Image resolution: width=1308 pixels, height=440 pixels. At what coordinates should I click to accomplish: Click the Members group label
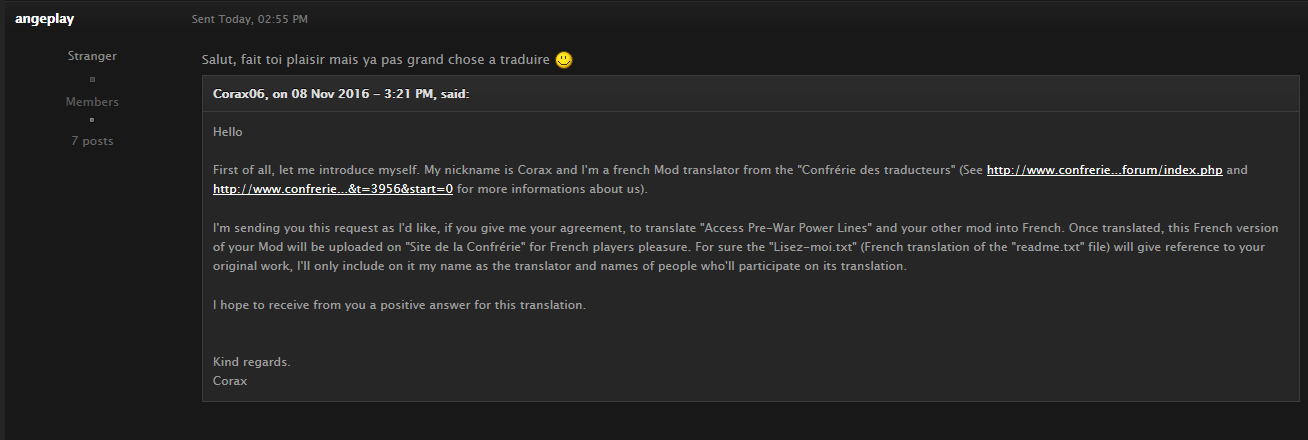(92, 102)
